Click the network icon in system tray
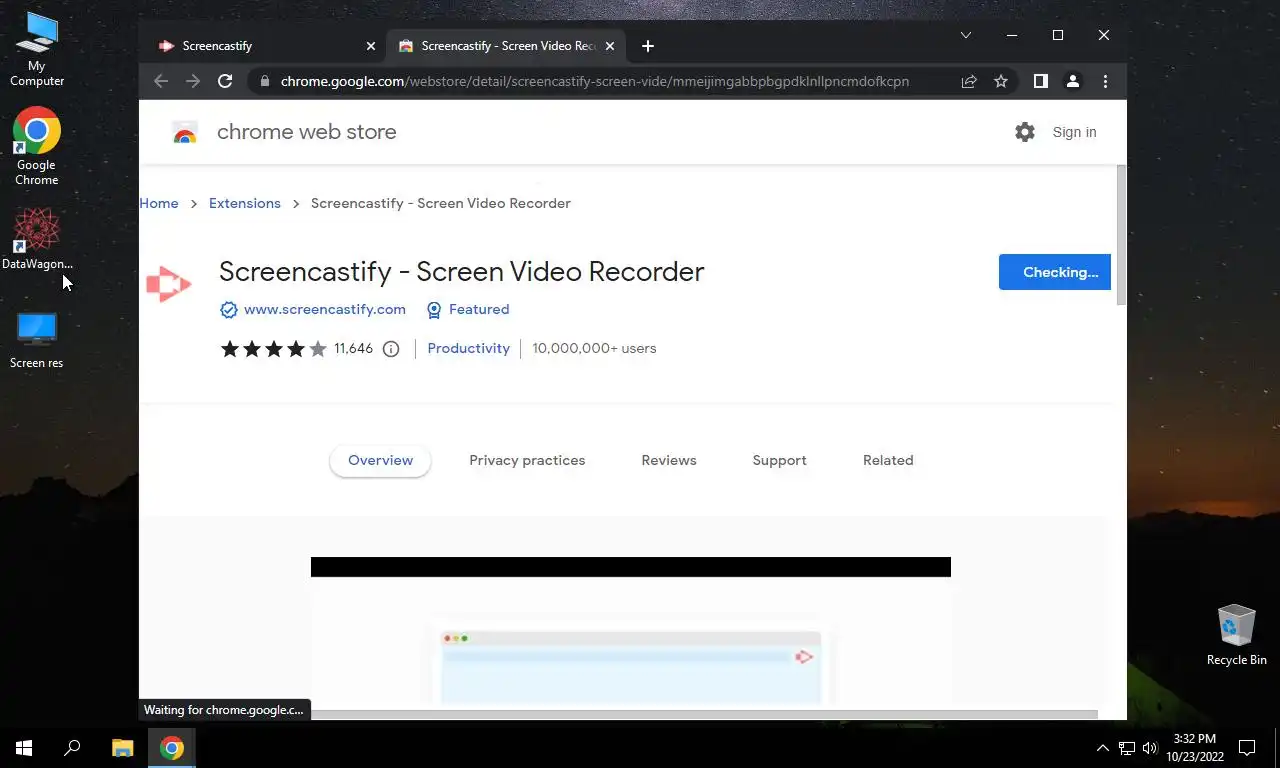 1126,748
